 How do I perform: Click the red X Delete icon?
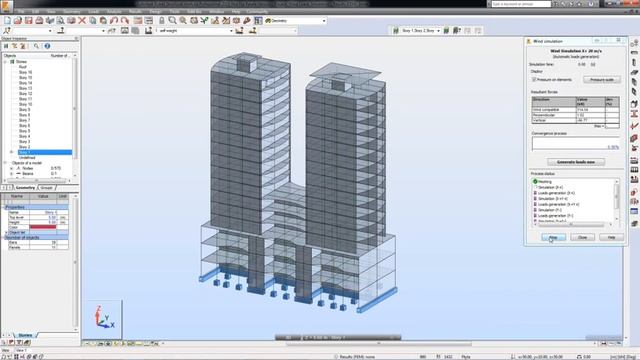[82, 20]
